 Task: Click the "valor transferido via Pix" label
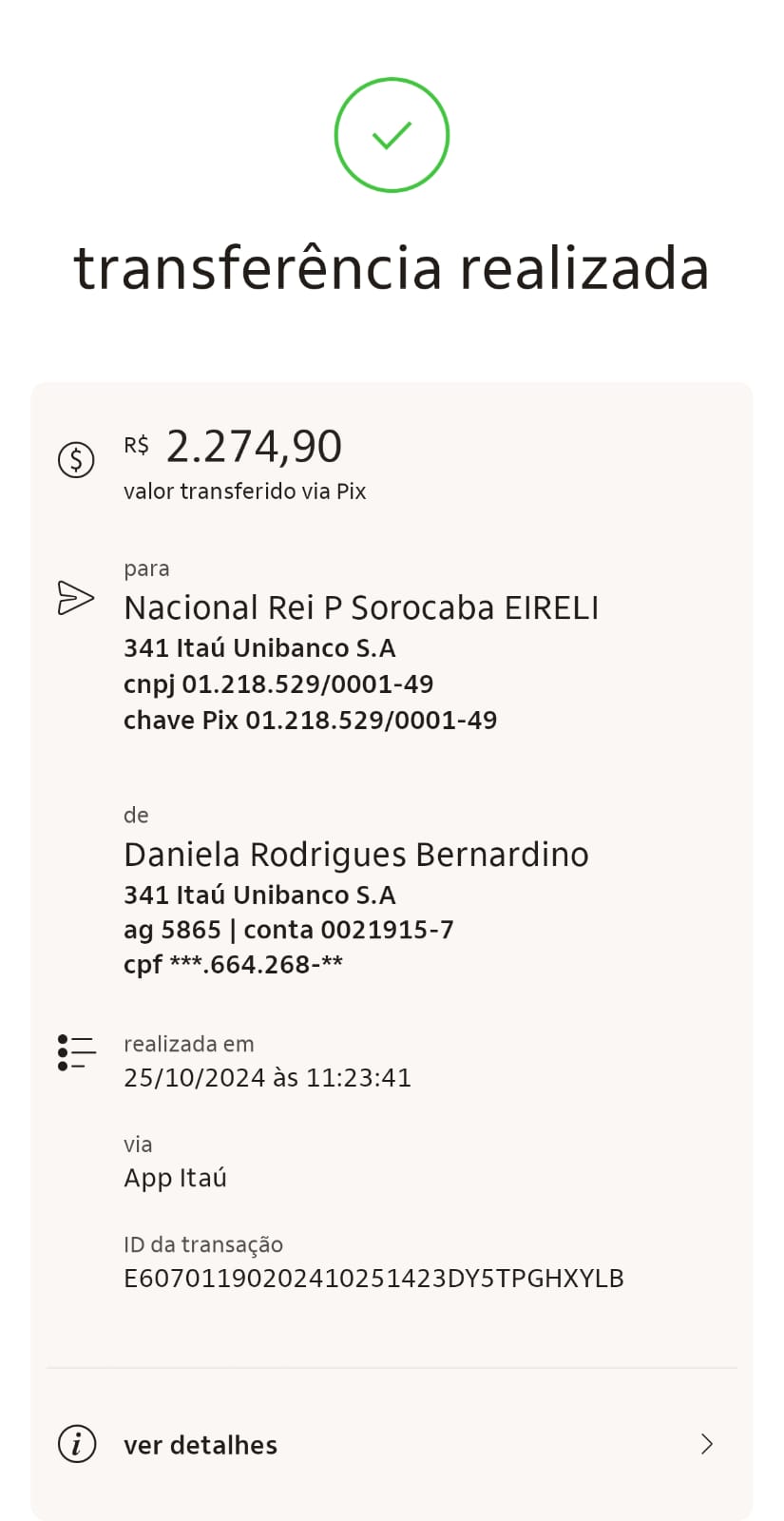pos(244,491)
